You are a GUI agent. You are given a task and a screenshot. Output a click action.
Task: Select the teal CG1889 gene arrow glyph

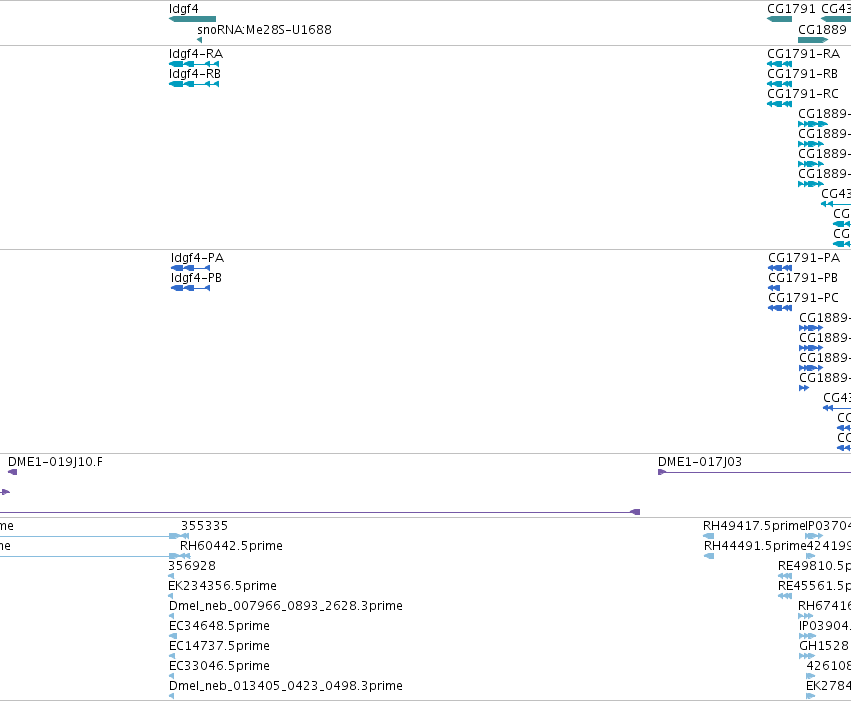[x=813, y=40]
